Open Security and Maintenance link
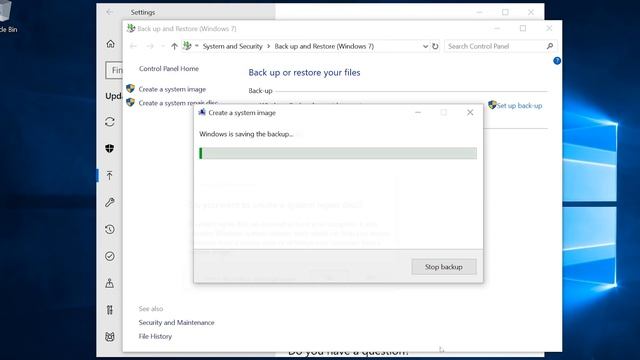 coord(176,322)
